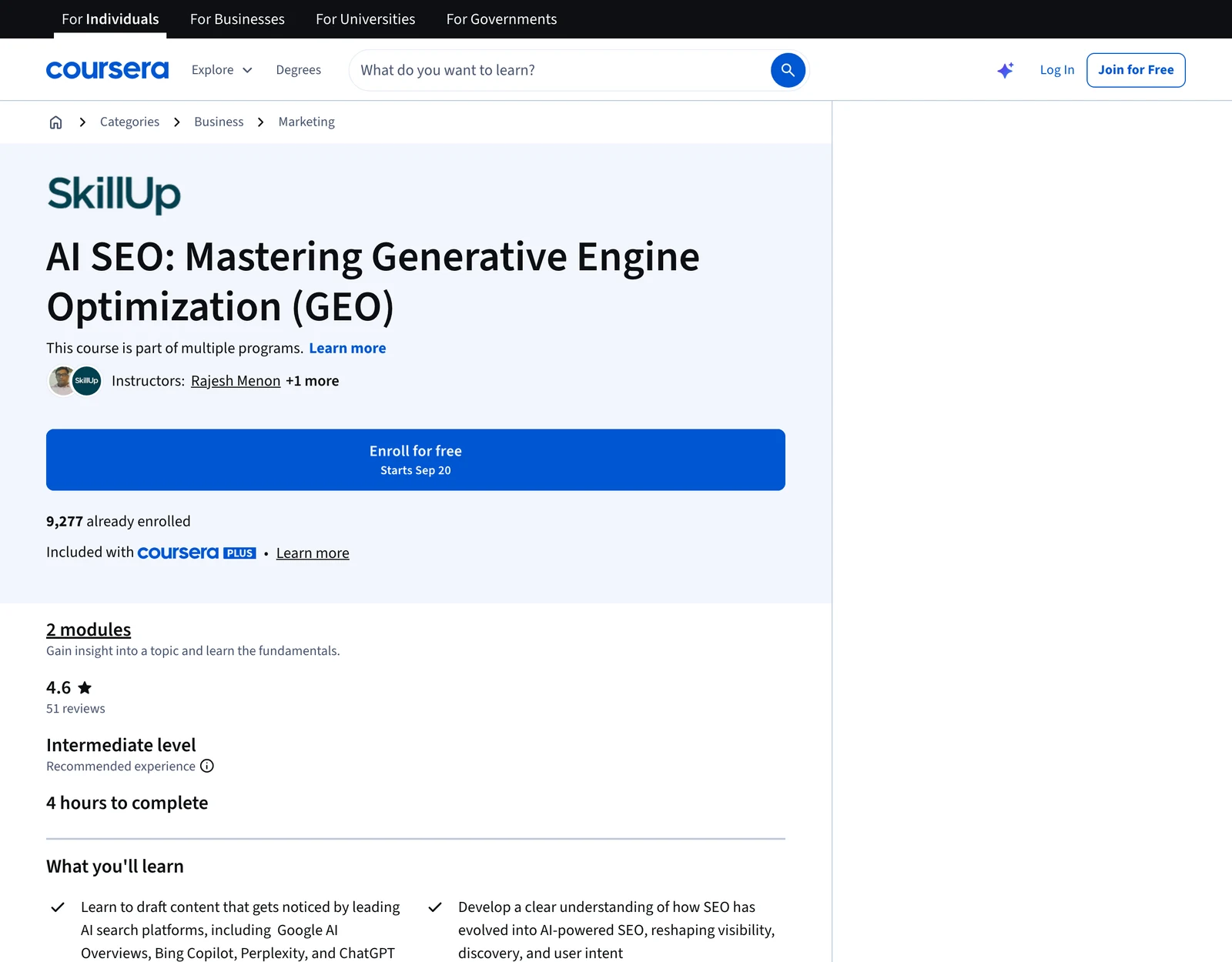Click '4 hours to complete' text
Image resolution: width=1232 pixels, height=962 pixels.
click(127, 803)
